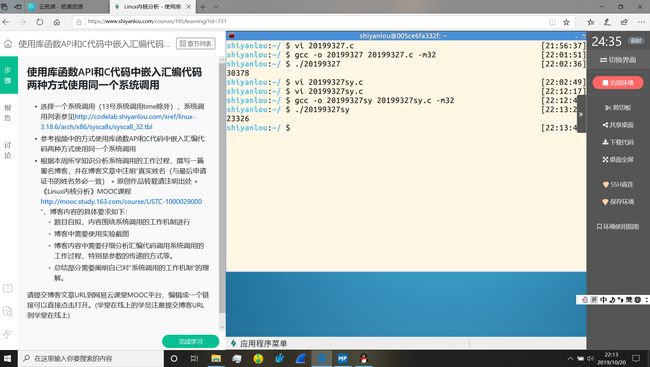Open the browser home page
The width and height of the screenshot is (650, 367).
57,22
